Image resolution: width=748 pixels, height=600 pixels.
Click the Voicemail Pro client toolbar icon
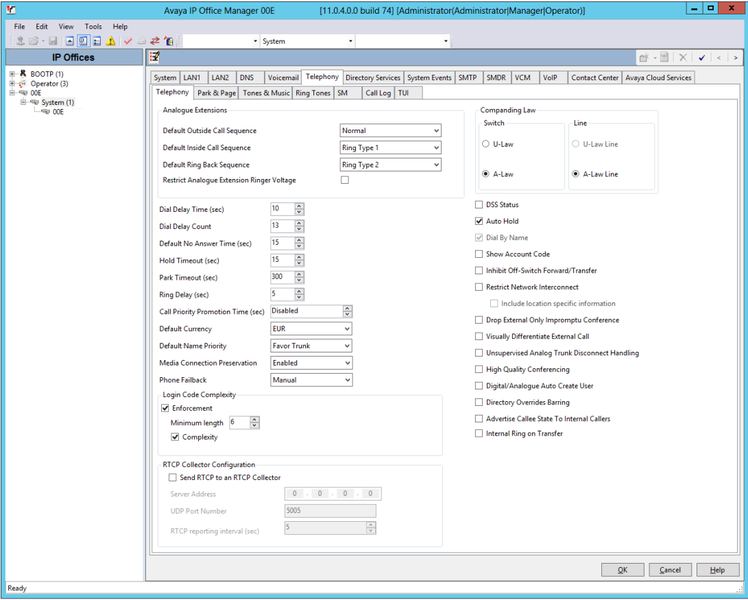[x=168, y=41]
